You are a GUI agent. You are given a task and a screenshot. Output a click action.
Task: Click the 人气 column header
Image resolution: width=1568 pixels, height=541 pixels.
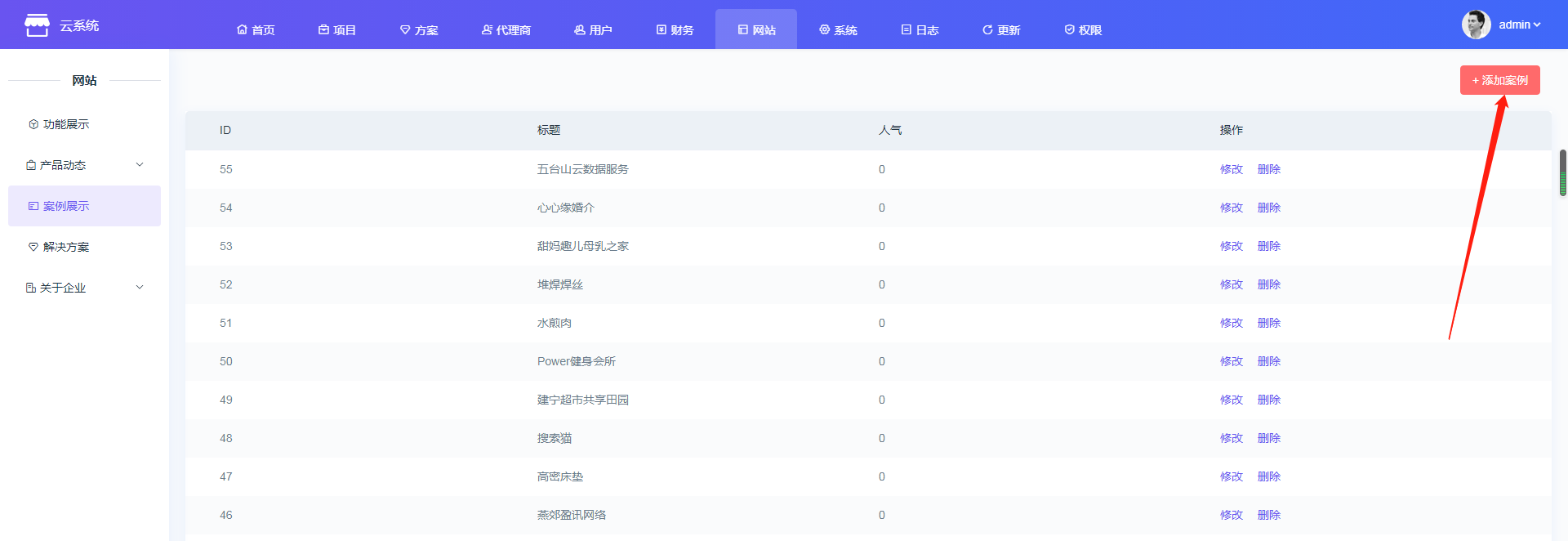[x=890, y=130]
